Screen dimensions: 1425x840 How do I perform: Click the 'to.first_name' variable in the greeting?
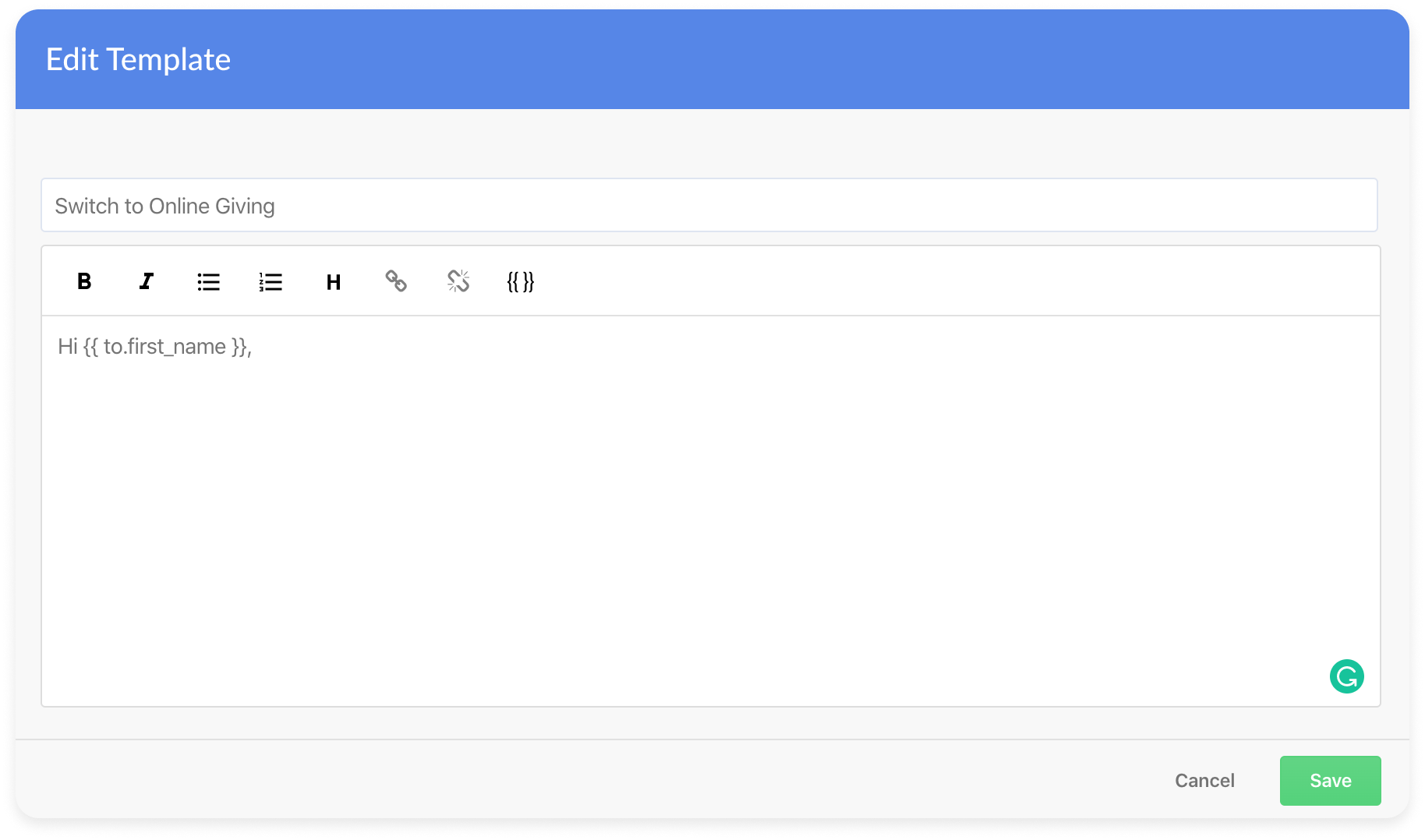[x=164, y=347]
